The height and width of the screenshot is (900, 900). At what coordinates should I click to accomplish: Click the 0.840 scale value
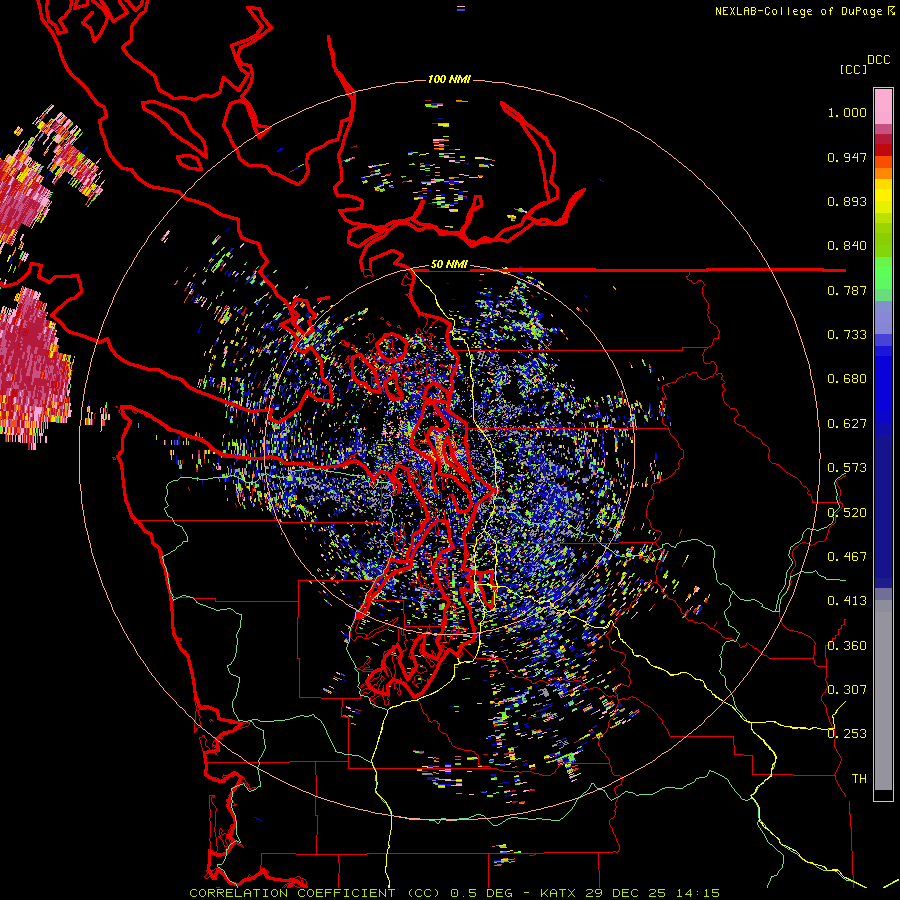(847, 246)
